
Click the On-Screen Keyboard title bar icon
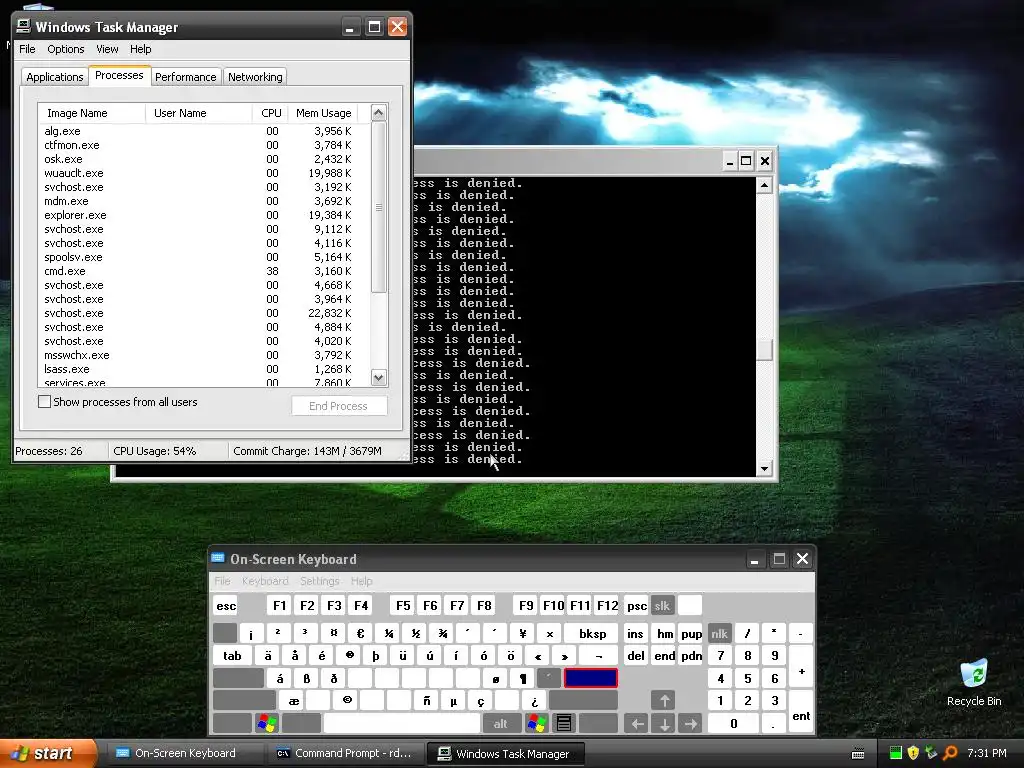pyautogui.click(x=218, y=558)
